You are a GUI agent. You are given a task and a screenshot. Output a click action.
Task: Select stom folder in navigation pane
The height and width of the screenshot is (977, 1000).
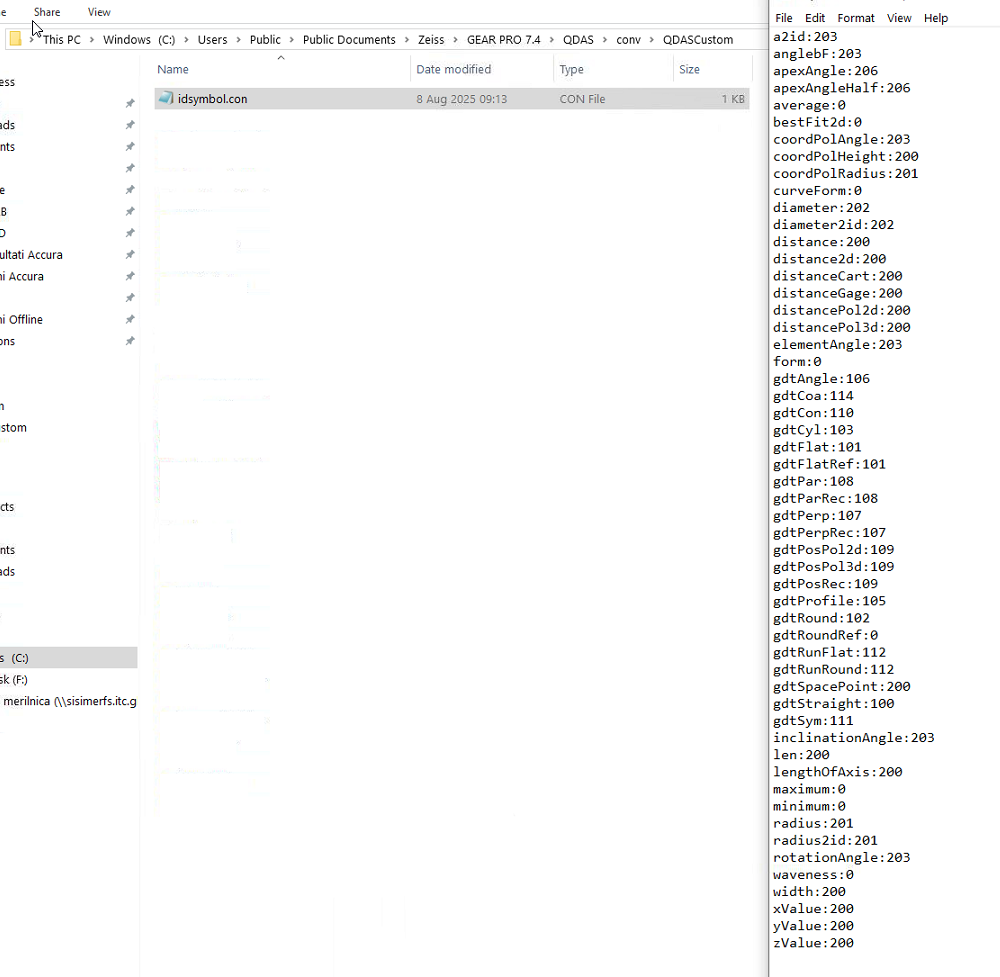(13, 427)
